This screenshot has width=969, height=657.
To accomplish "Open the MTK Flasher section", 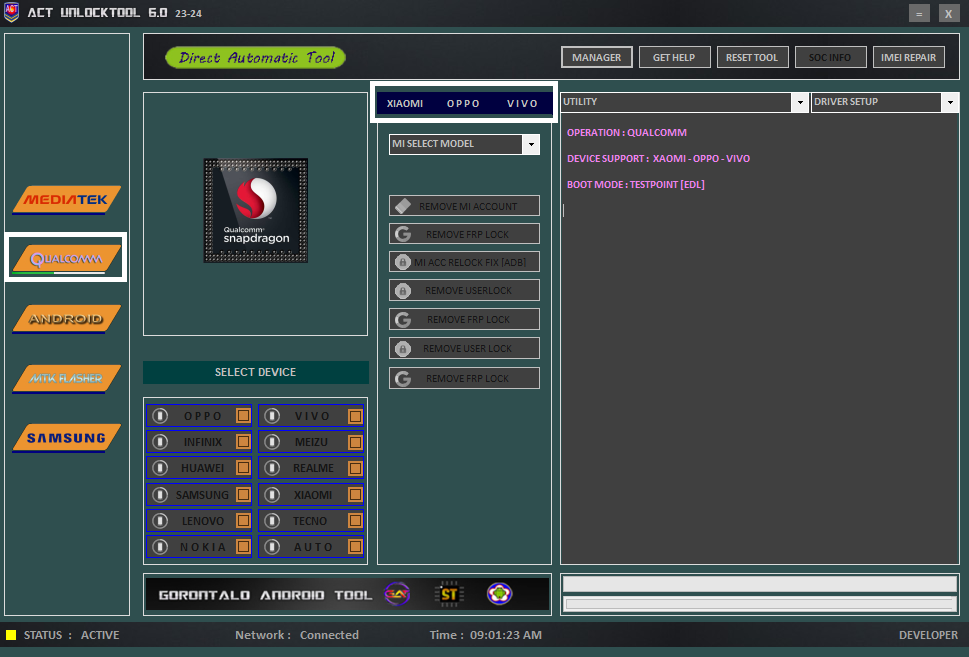I will tap(66, 378).
